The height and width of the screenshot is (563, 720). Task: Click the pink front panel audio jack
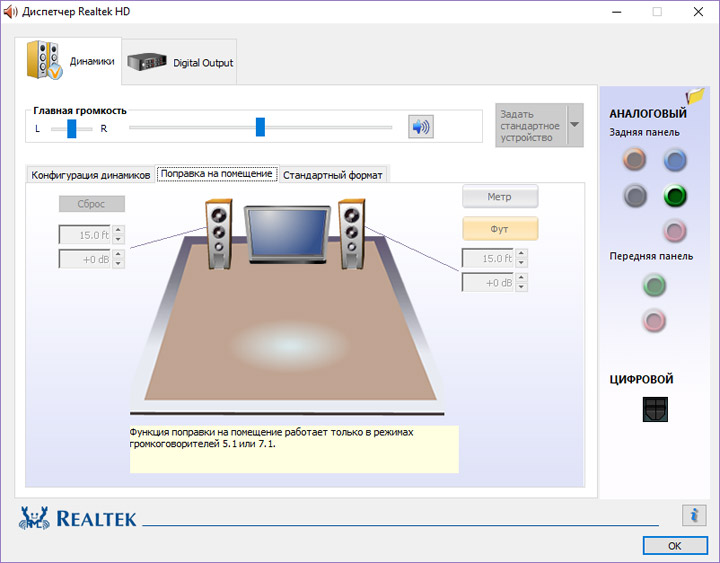[654, 320]
